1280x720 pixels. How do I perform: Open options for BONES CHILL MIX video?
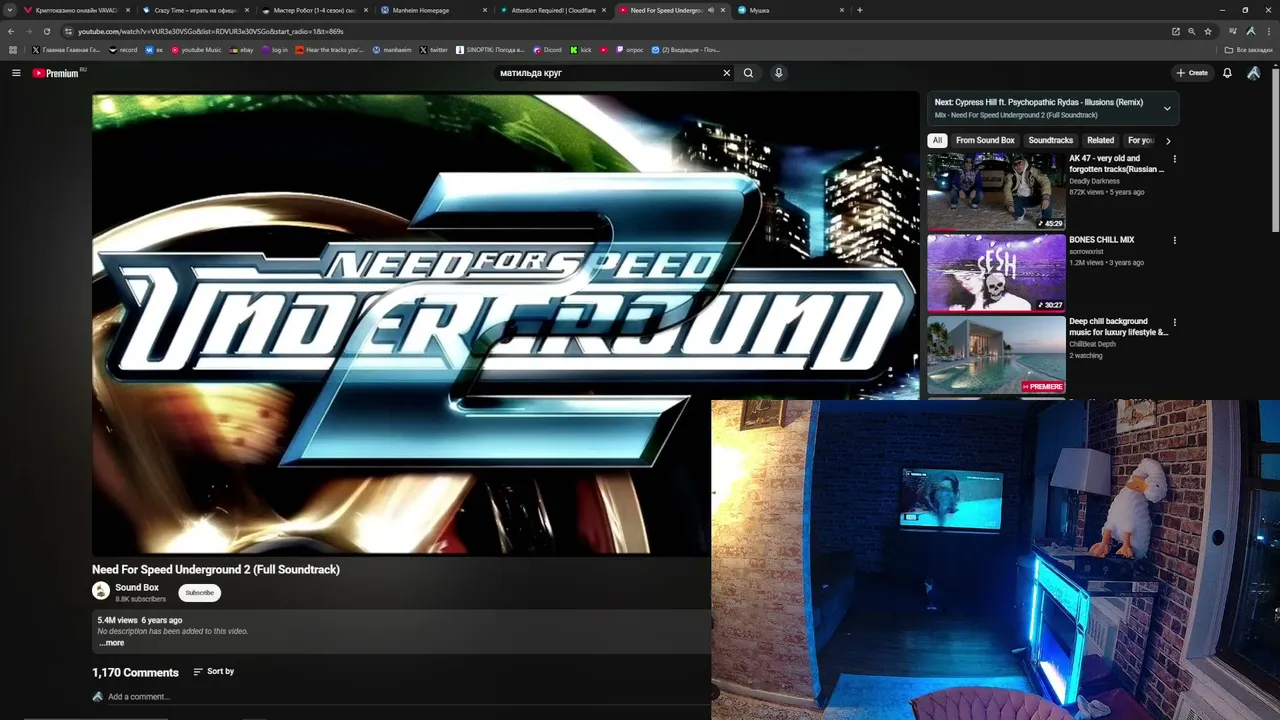[1175, 241]
